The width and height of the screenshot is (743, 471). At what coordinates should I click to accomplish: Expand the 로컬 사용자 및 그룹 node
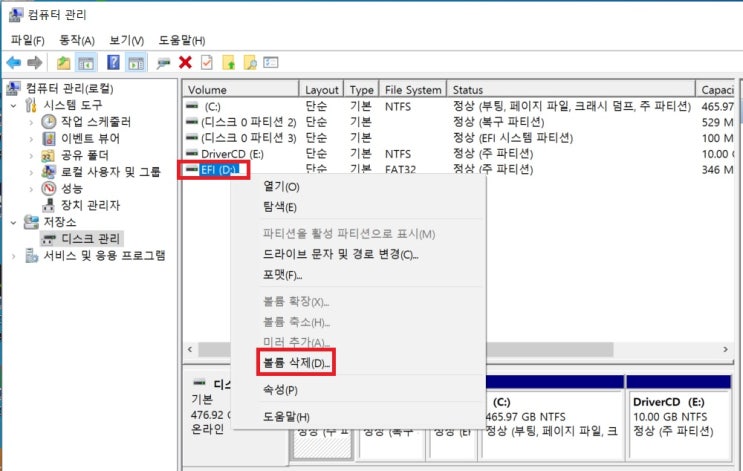click(31, 172)
